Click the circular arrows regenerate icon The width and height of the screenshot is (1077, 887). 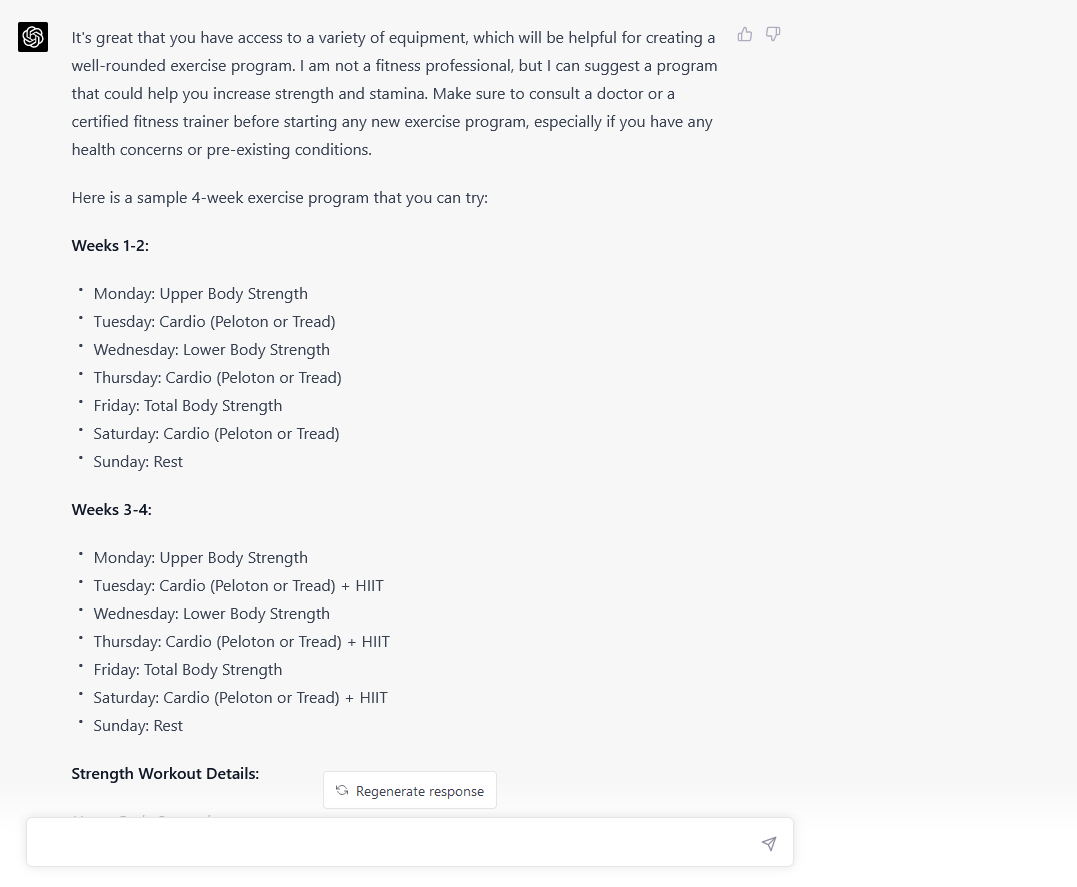pyautogui.click(x=342, y=791)
